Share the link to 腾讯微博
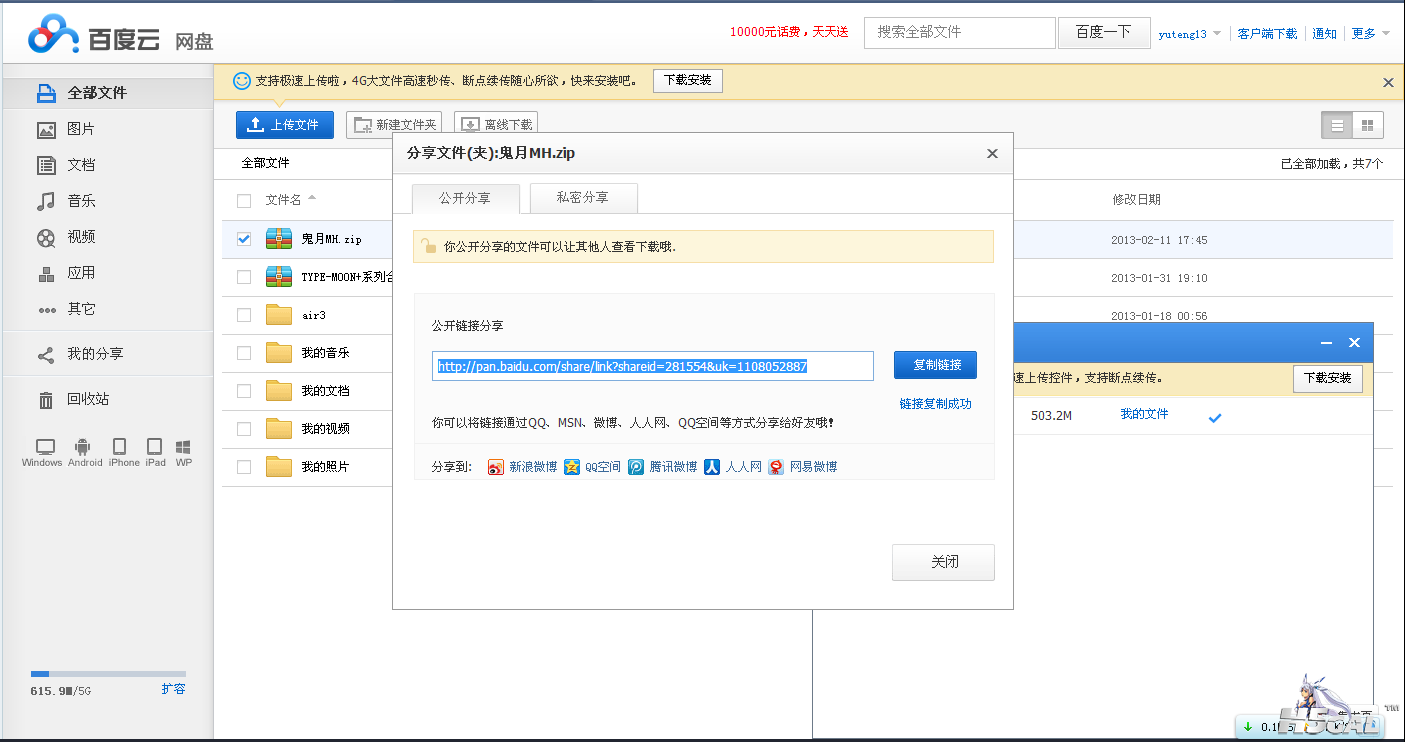 click(662, 467)
